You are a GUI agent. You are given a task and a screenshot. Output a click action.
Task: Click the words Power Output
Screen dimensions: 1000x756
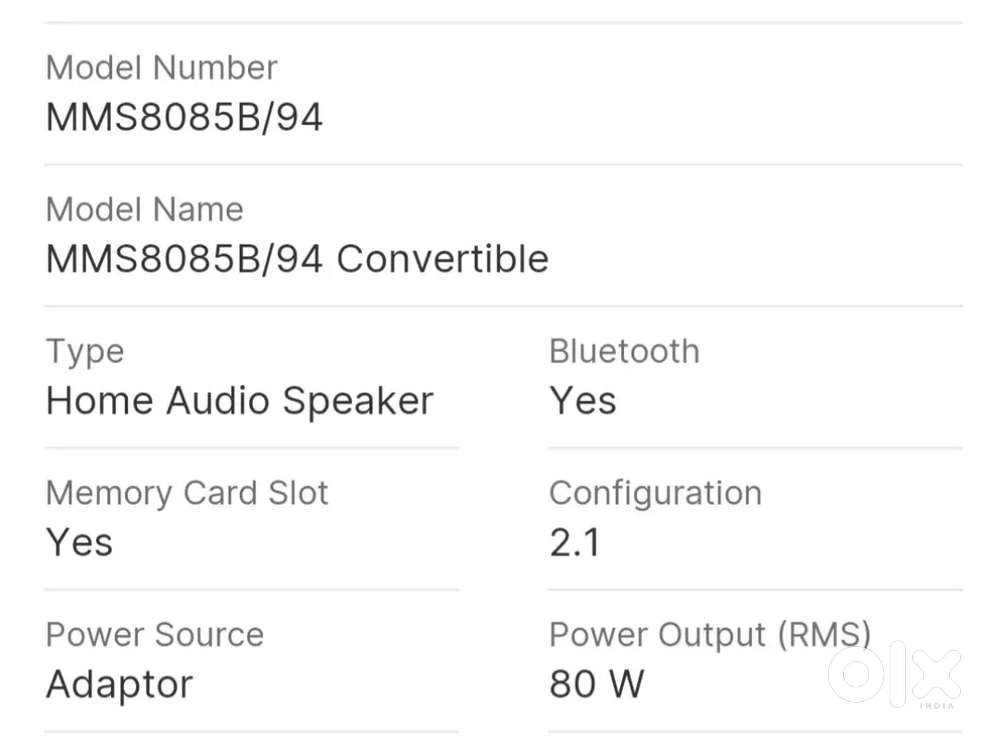pyautogui.click(x=657, y=635)
